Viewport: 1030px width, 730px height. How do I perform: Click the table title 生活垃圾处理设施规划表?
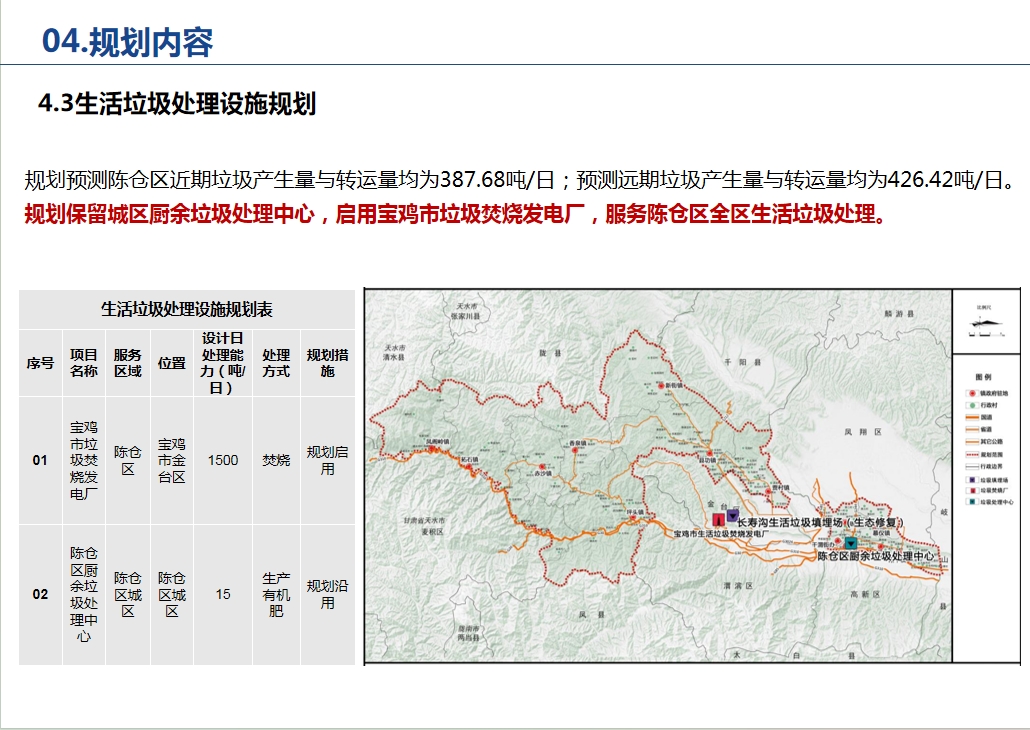click(187, 309)
